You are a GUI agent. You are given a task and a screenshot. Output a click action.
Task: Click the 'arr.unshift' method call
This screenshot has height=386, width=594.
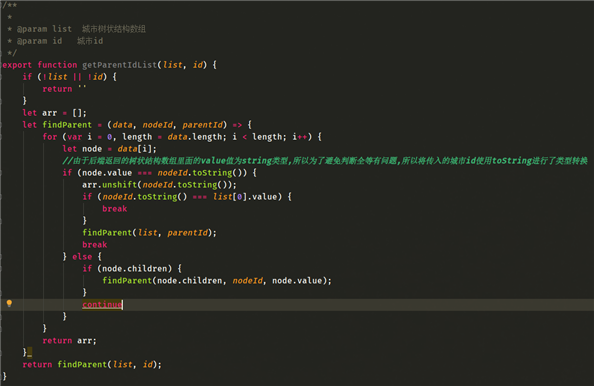pyautogui.click(x=109, y=185)
